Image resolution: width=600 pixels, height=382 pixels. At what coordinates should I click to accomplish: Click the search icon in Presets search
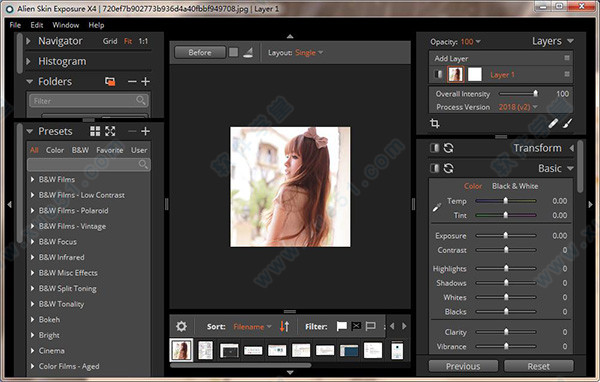click(143, 164)
